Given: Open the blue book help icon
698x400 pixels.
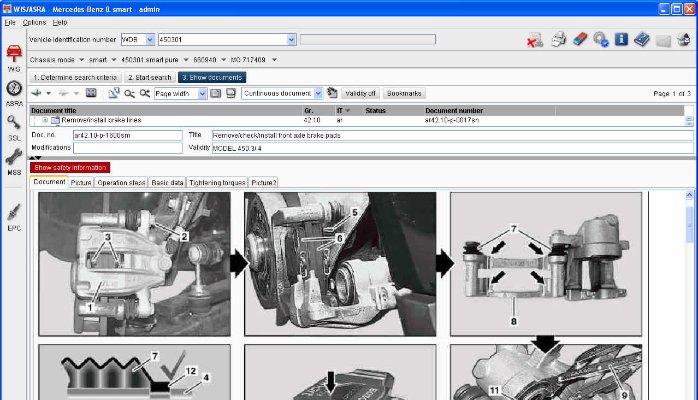Looking at the screenshot, I should 641,39.
